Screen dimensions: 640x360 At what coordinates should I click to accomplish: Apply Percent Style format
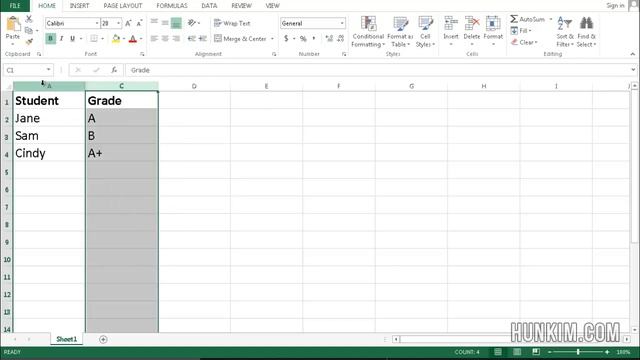click(x=303, y=38)
